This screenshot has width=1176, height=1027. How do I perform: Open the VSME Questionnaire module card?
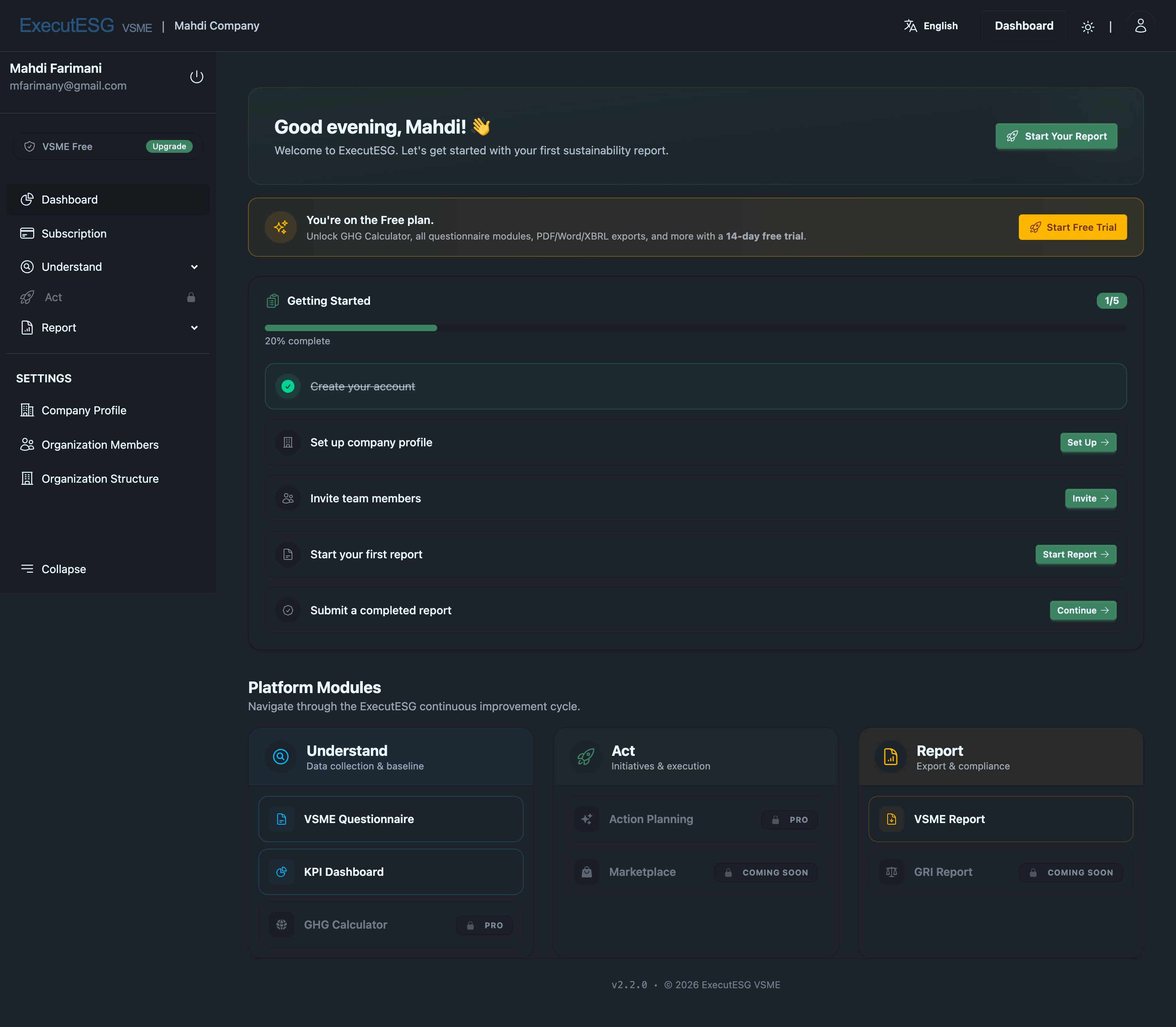pyautogui.click(x=391, y=819)
